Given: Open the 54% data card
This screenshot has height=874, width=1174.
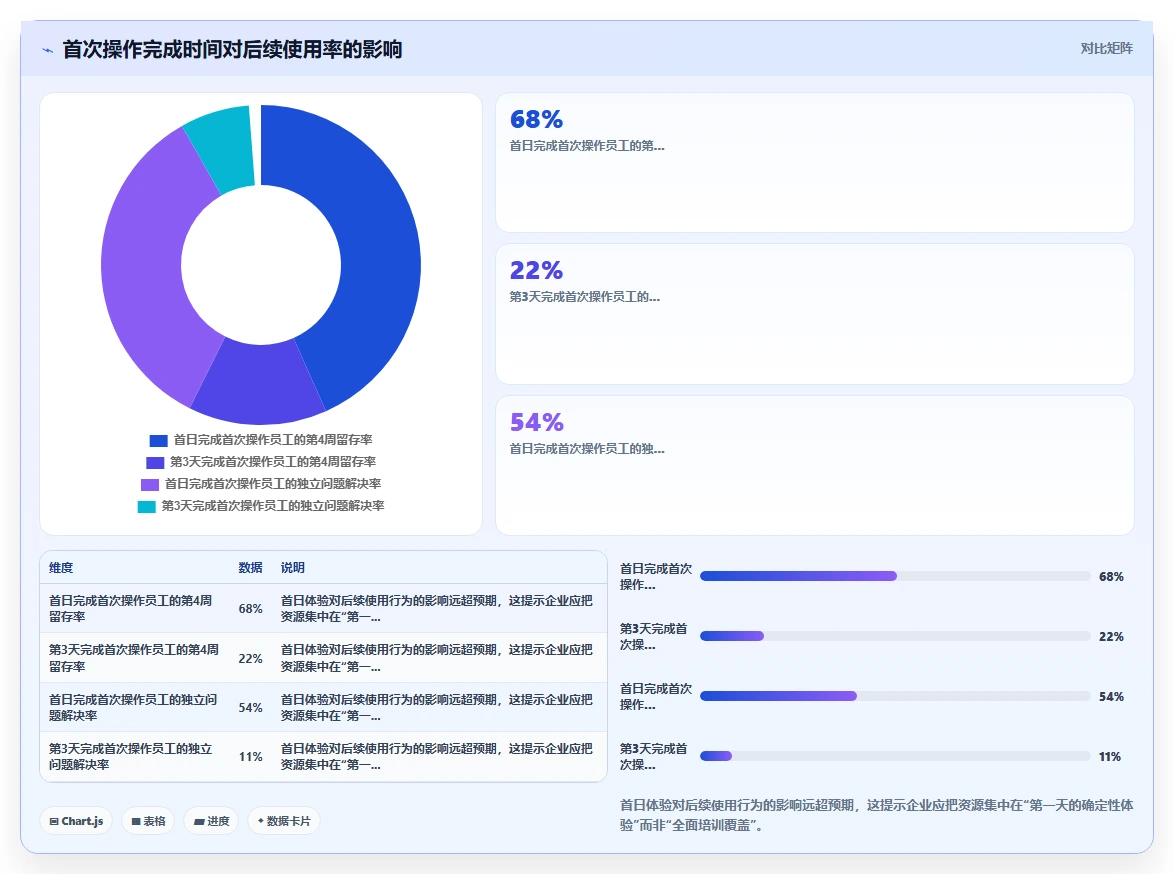Looking at the screenshot, I should 815,465.
